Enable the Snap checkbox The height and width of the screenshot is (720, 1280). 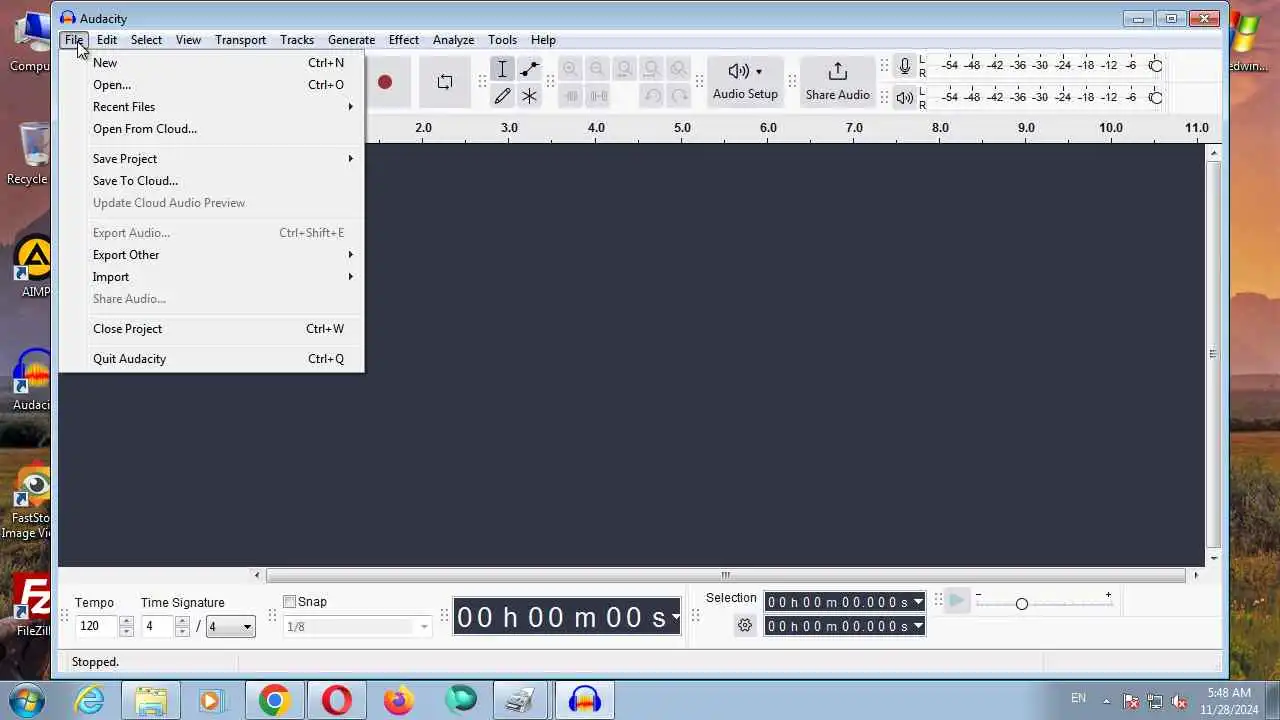(289, 602)
